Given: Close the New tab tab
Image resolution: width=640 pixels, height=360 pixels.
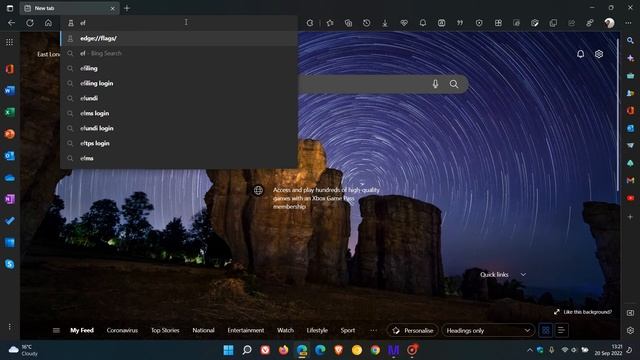Looking at the screenshot, I should tap(113, 8).
